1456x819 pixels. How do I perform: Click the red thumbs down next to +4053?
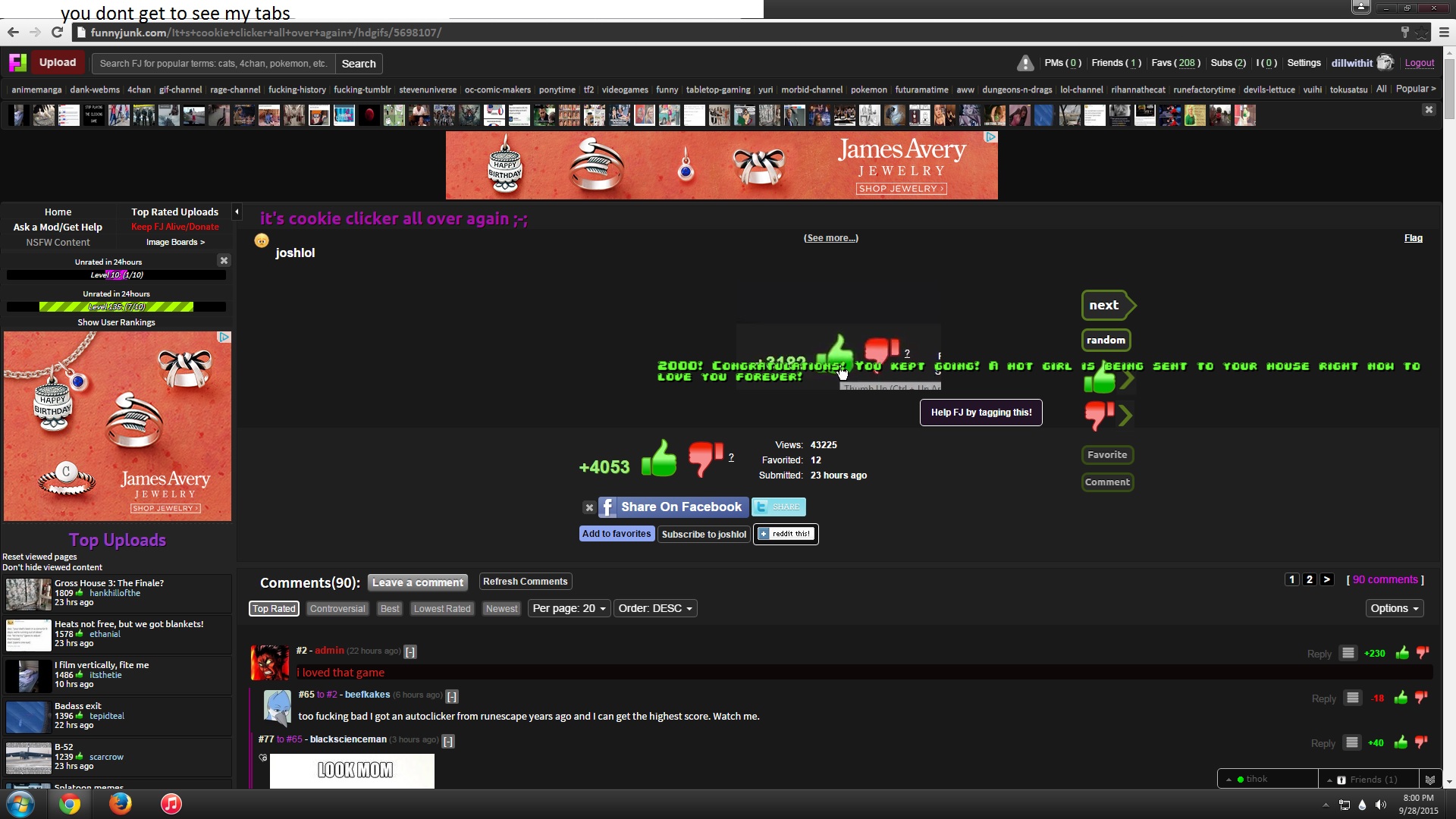click(704, 458)
